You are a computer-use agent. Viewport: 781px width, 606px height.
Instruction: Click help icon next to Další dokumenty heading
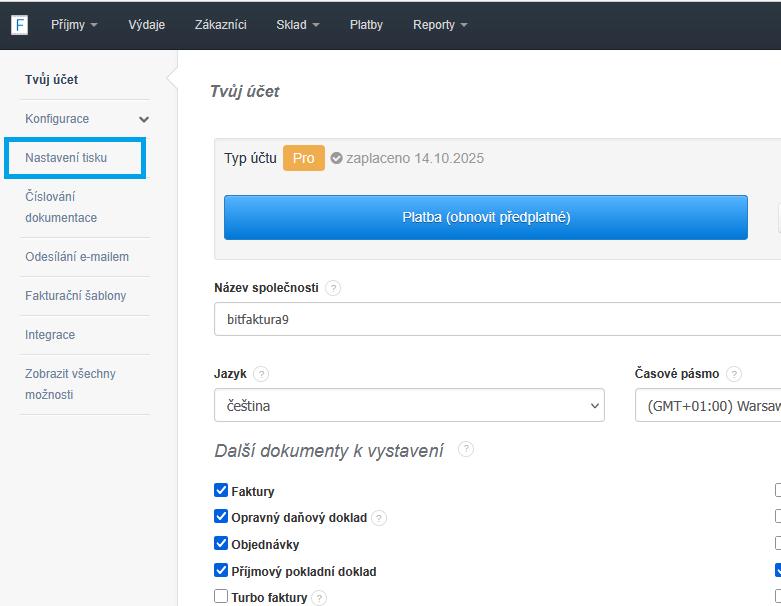466,450
